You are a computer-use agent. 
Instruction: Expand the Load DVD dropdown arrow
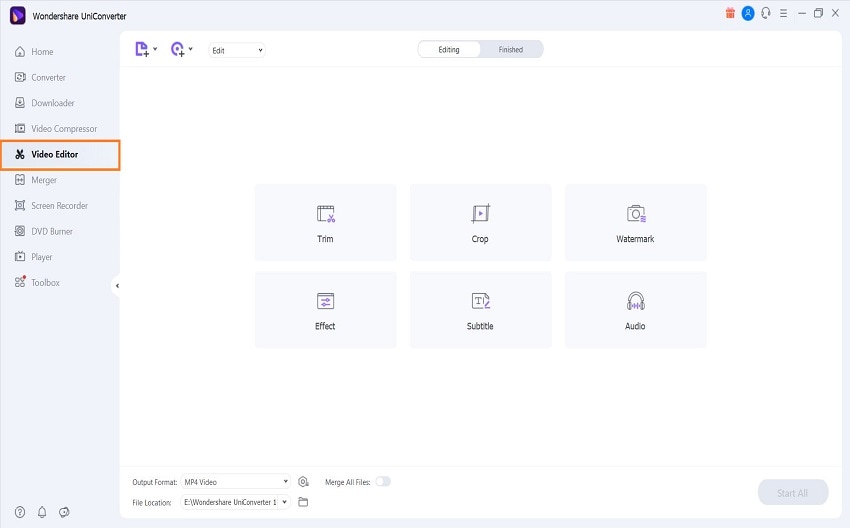pos(190,49)
